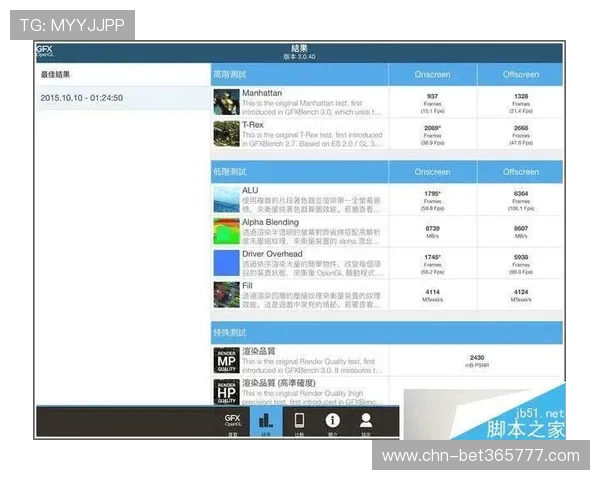The image size is (600, 480).
Task: Tap the Render MP Quality icon
Action: pyautogui.click(x=226, y=360)
